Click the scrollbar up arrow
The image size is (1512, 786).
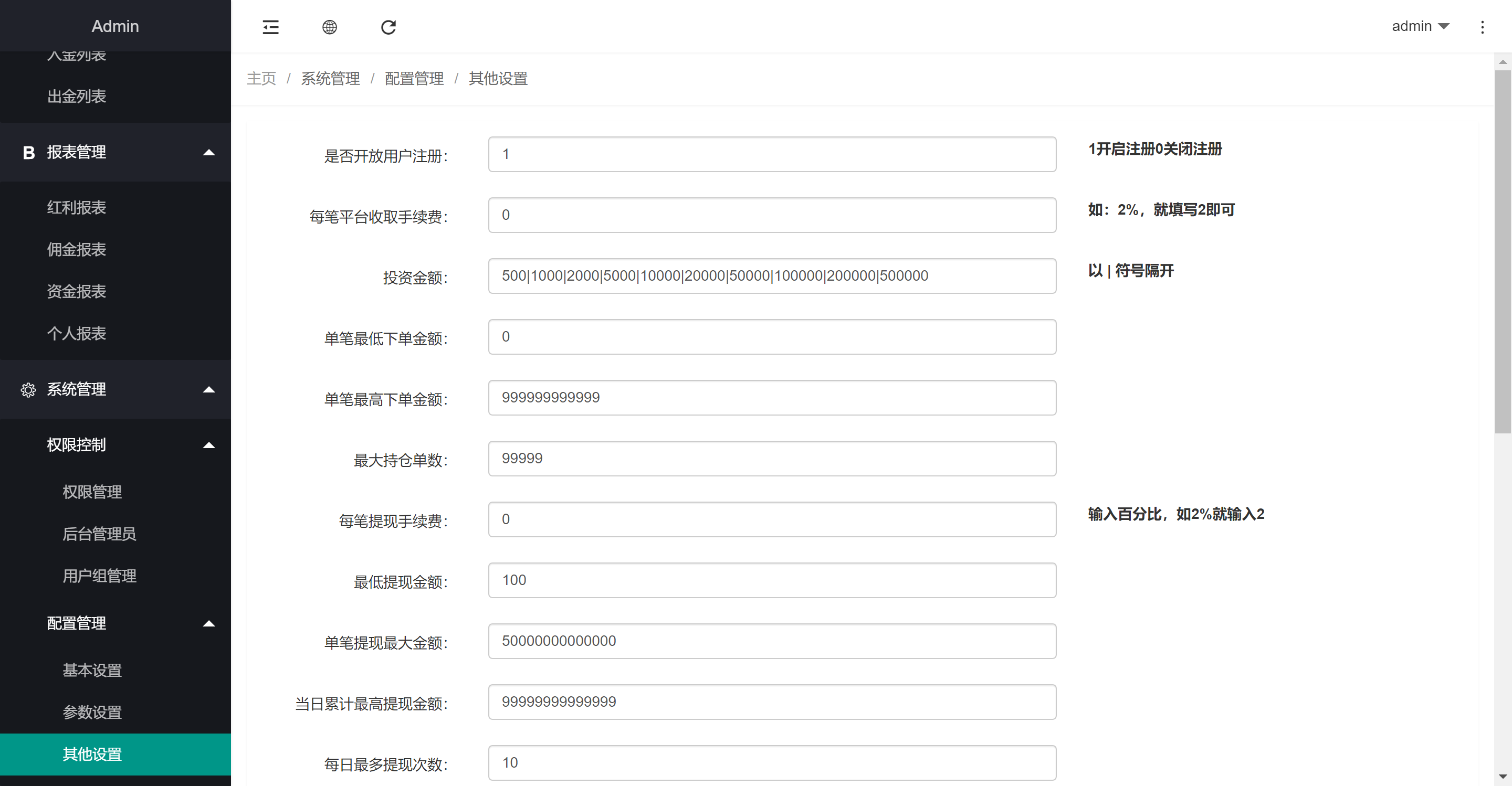[x=1503, y=61]
